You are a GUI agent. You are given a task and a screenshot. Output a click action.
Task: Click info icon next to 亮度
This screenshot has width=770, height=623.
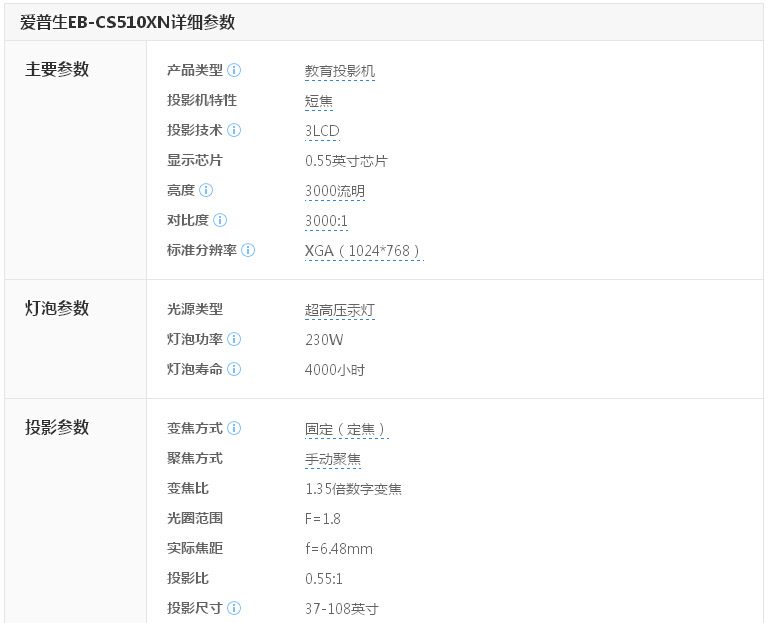[206, 190]
